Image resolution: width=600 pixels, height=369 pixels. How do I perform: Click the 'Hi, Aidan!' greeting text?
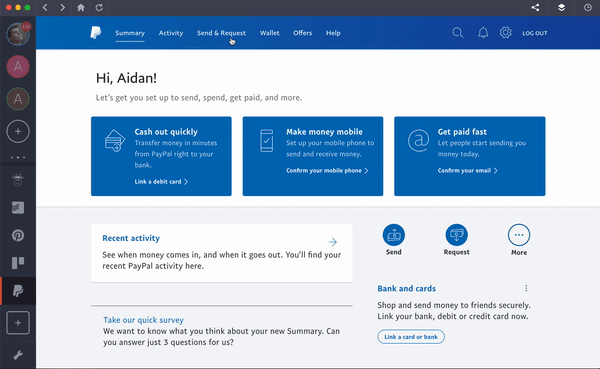click(126, 78)
